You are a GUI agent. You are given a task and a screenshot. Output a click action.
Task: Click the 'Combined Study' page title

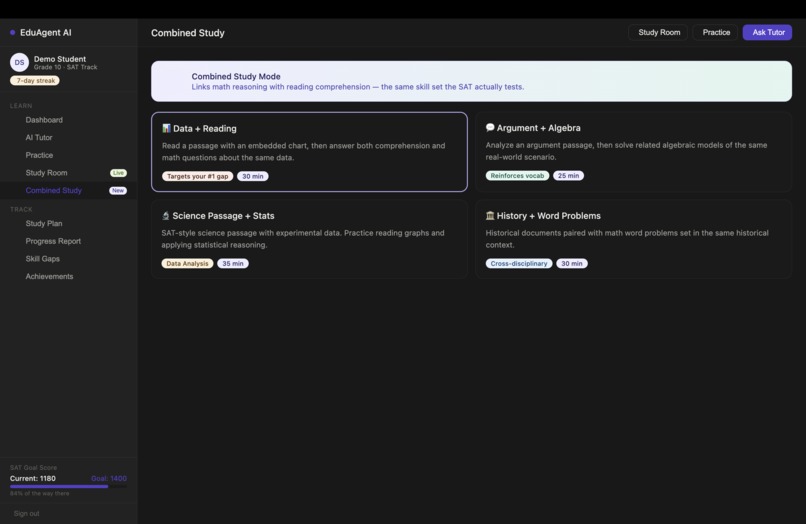(x=188, y=32)
